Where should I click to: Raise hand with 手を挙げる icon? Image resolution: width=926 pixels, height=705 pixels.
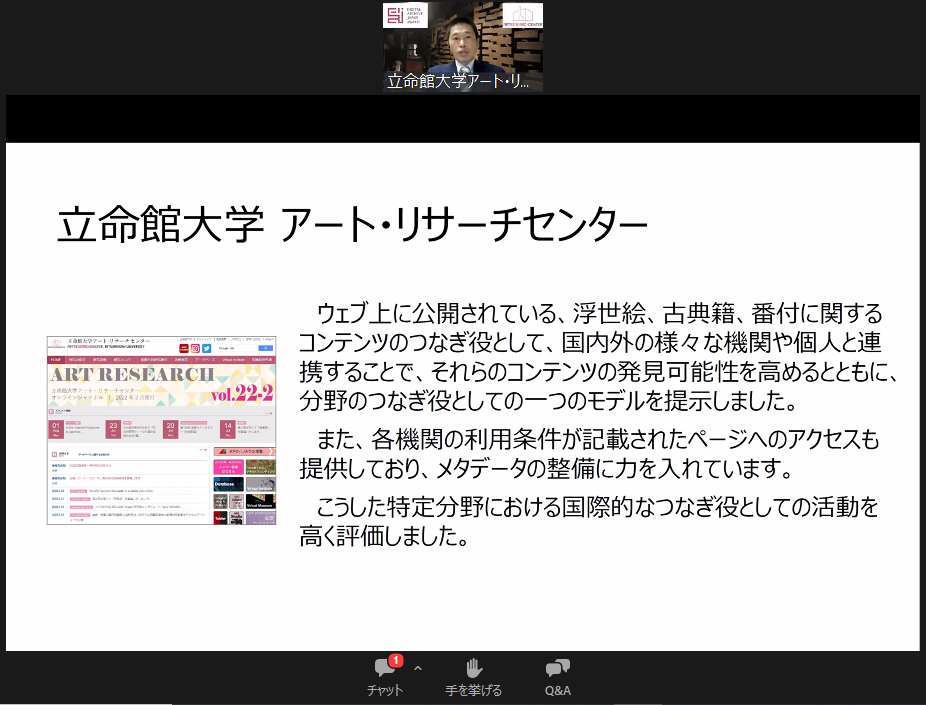pos(474,667)
